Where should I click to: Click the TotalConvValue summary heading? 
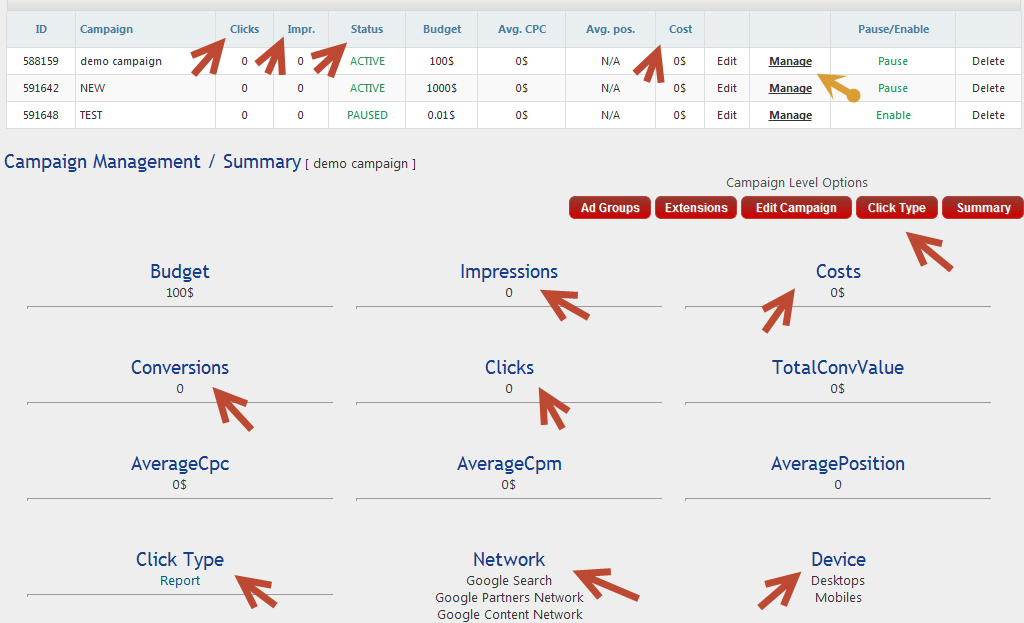click(838, 368)
